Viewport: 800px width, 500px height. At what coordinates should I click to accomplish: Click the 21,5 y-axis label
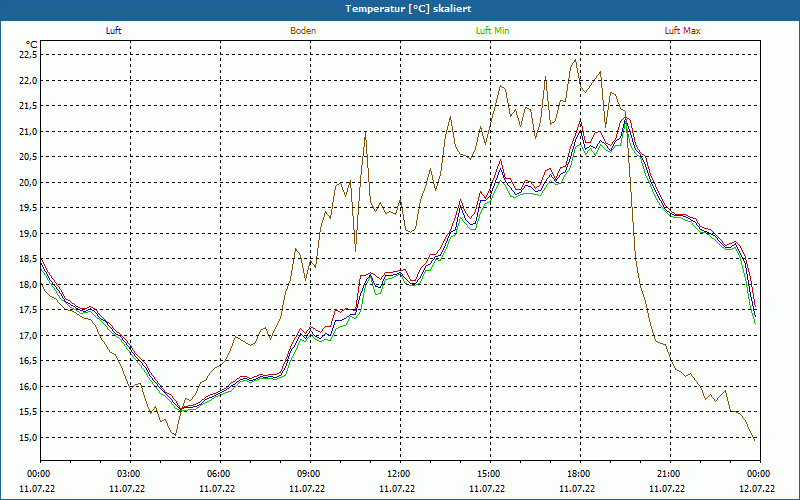pyautogui.click(x=29, y=106)
